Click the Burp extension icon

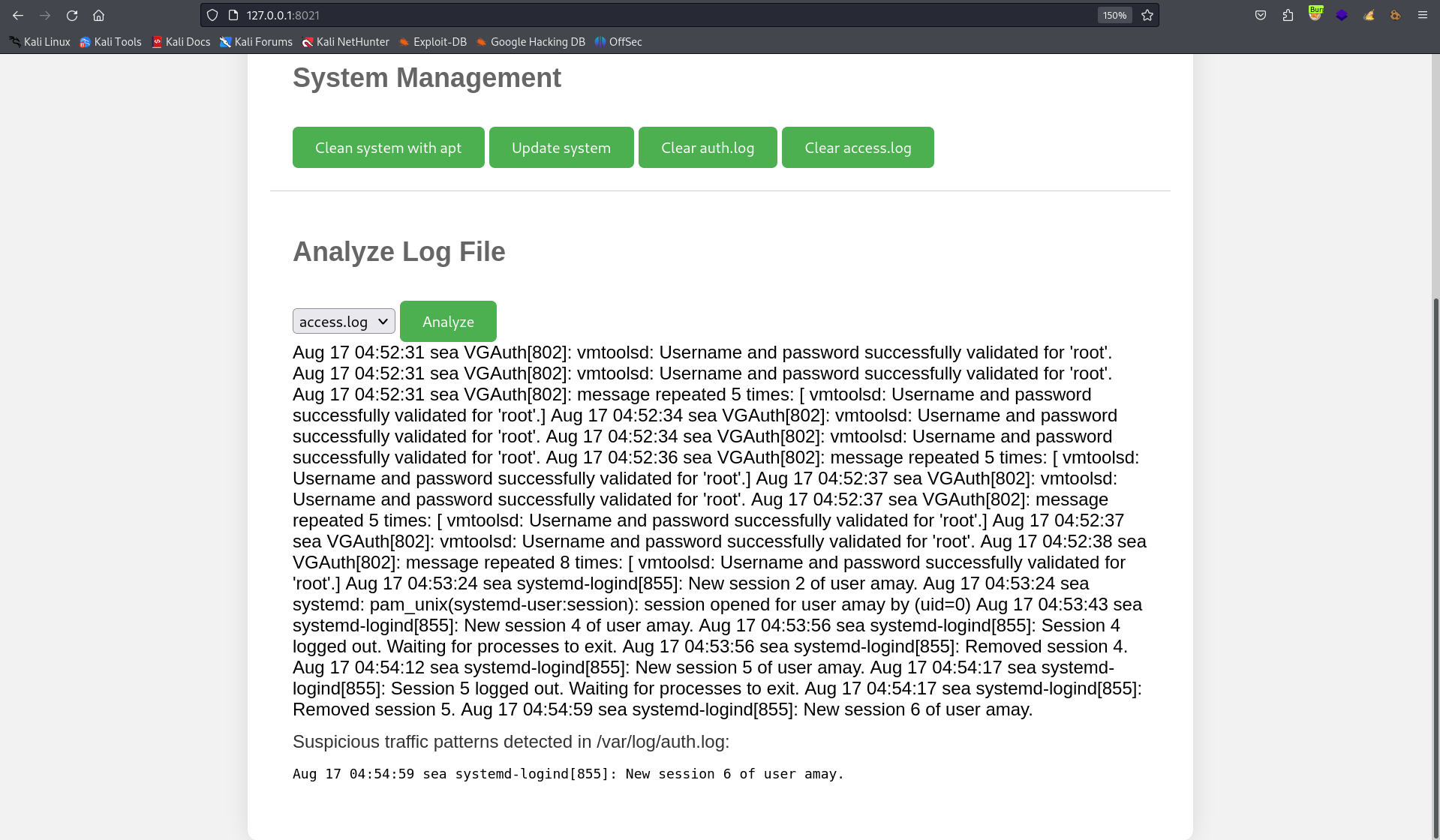pyautogui.click(x=1315, y=14)
